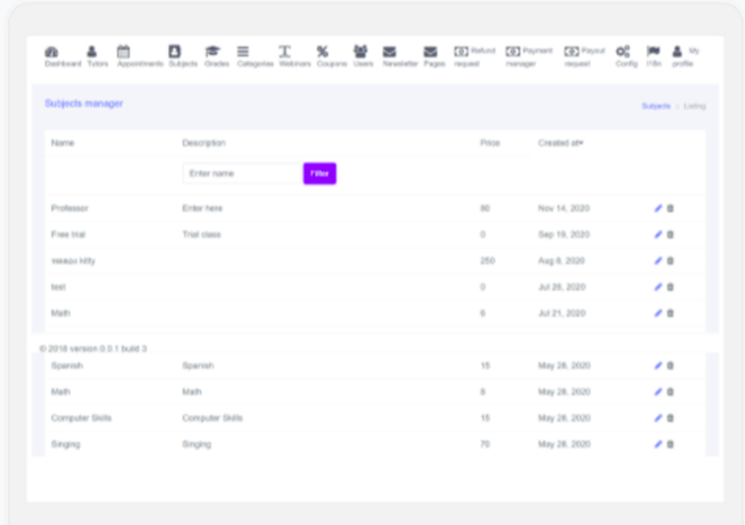Delete the Computer Skills subject
The height and width of the screenshot is (525, 745).
click(671, 418)
